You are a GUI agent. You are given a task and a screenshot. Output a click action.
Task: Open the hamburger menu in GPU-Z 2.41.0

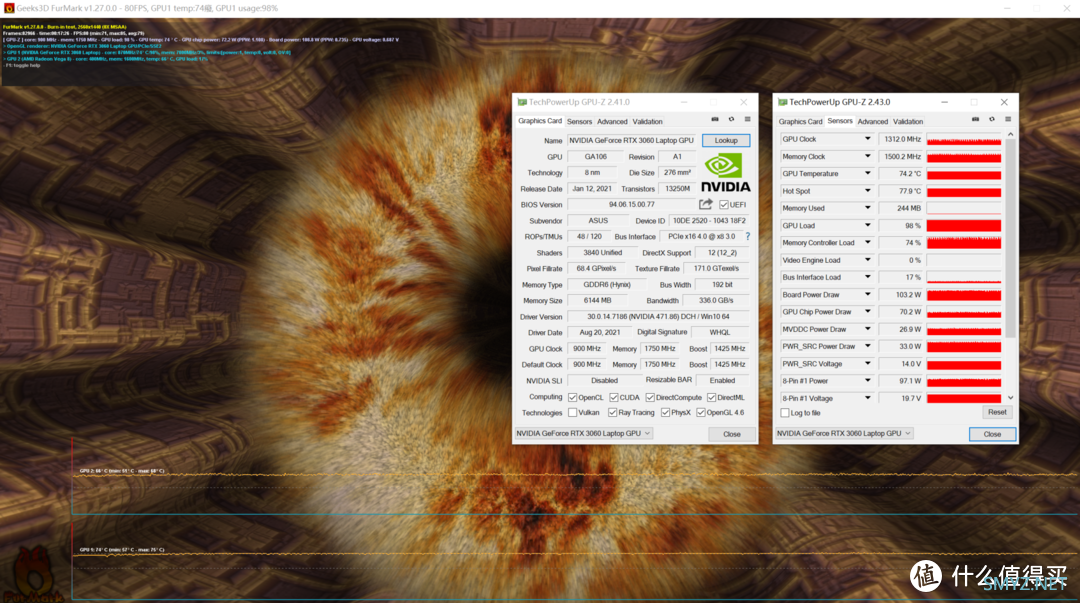[747, 120]
